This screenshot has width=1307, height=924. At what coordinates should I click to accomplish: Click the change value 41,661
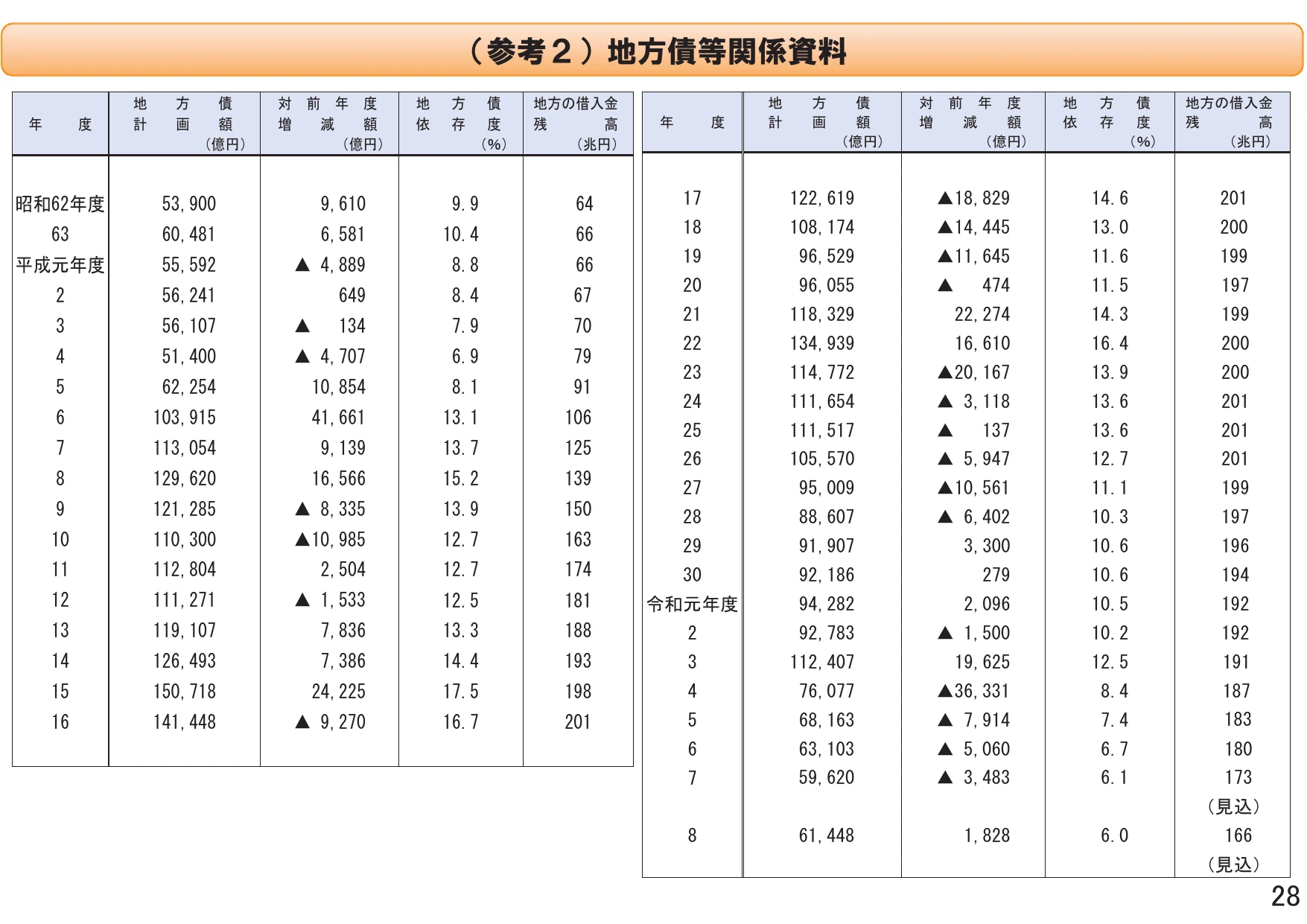pos(339,418)
